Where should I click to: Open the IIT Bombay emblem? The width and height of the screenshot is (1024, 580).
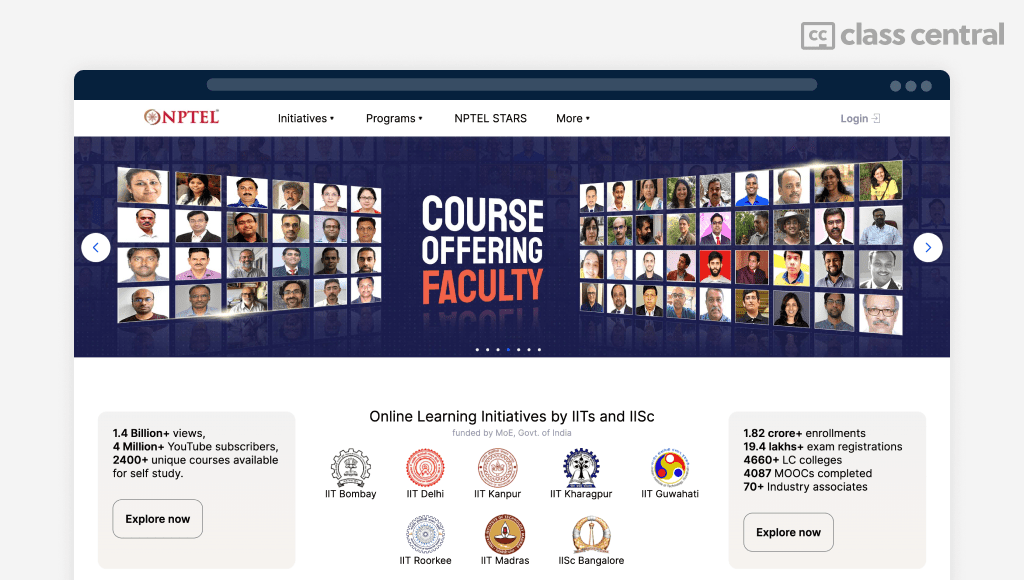point(351,468)
